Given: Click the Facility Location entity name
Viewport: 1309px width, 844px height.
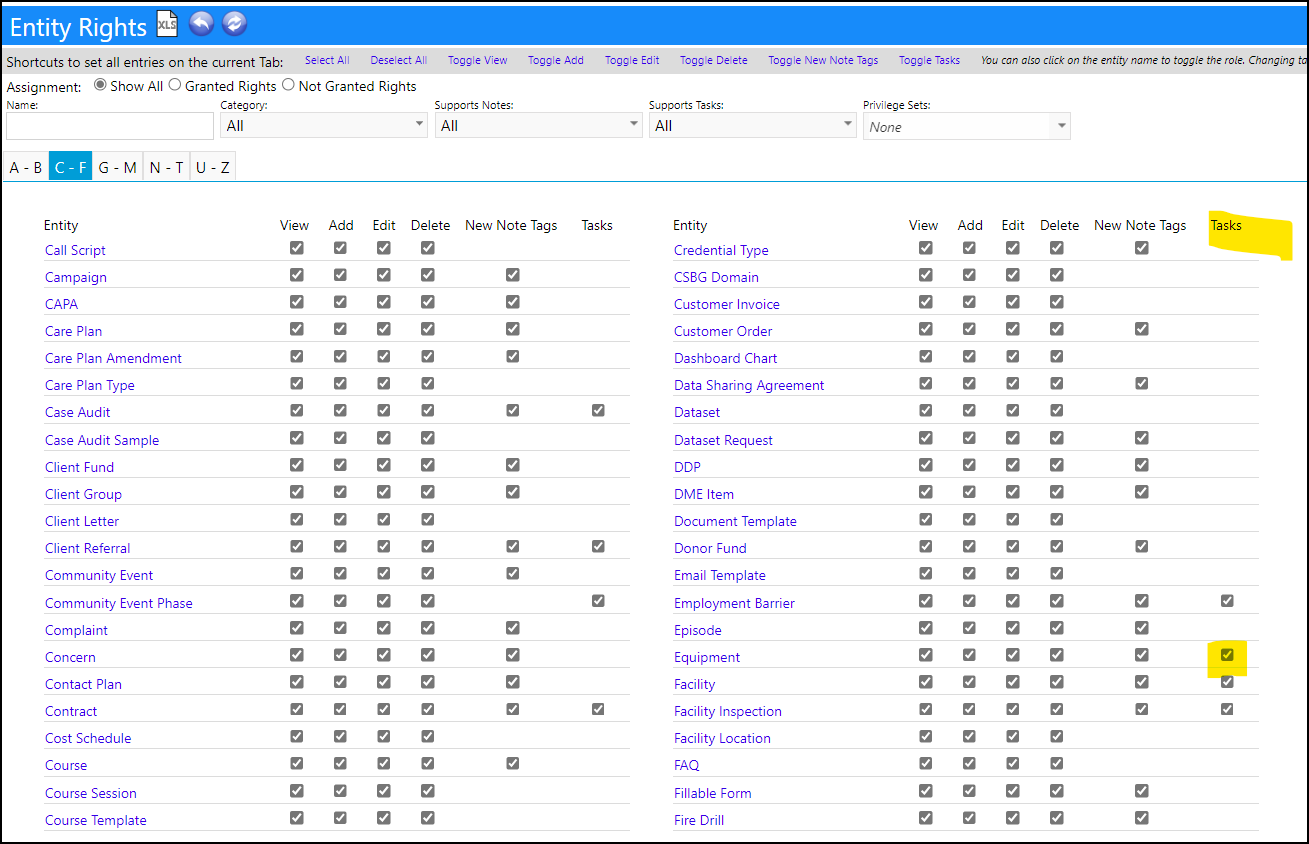Looking at the screenshot, I should pos(722,738).
